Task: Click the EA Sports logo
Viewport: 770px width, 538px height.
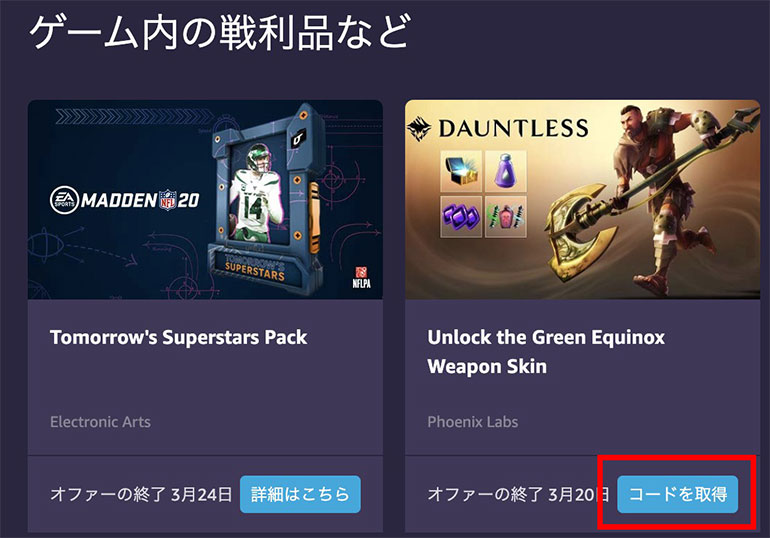Action: tap(64, 200)
